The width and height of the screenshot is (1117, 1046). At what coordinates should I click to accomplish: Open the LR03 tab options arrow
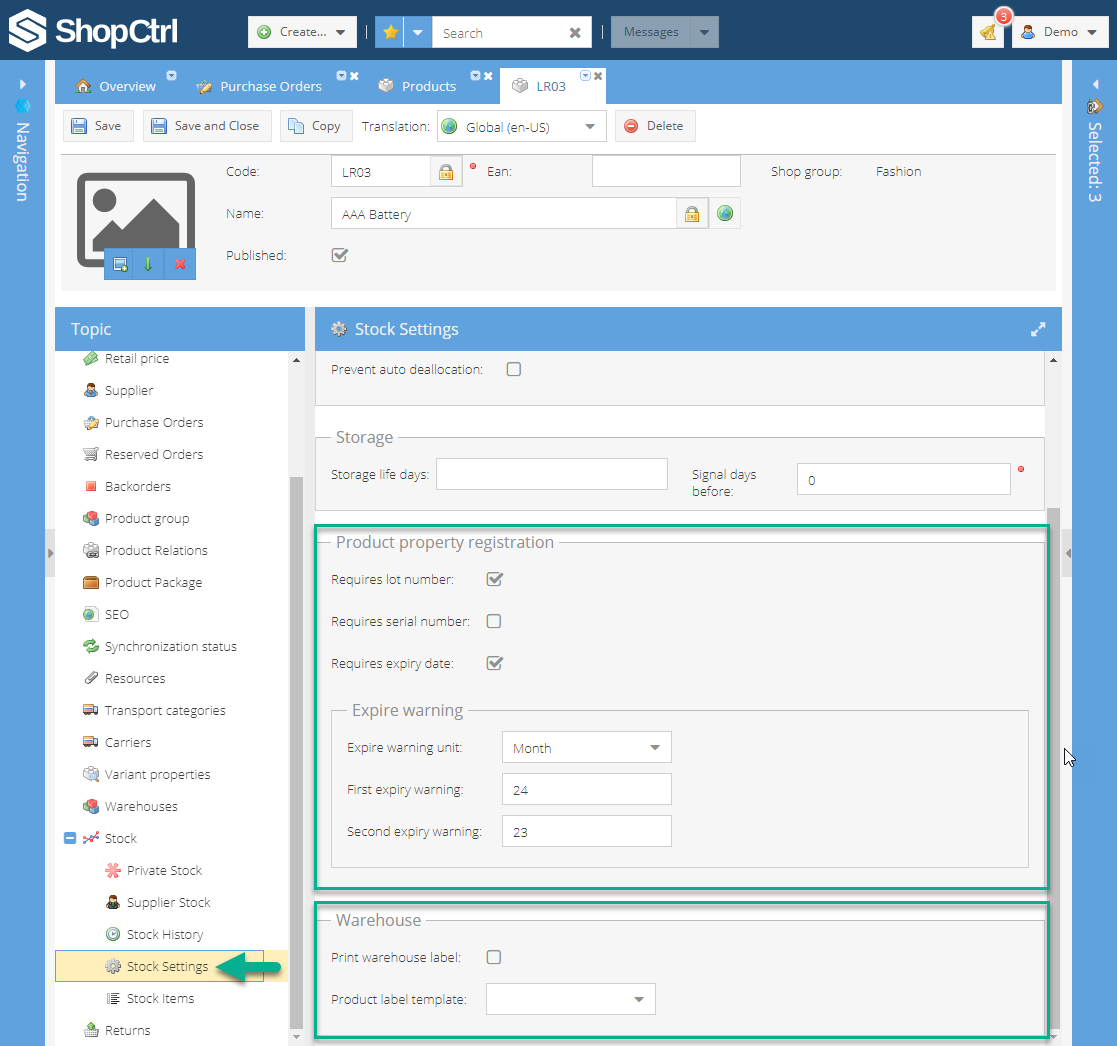(x=586, y=76)
